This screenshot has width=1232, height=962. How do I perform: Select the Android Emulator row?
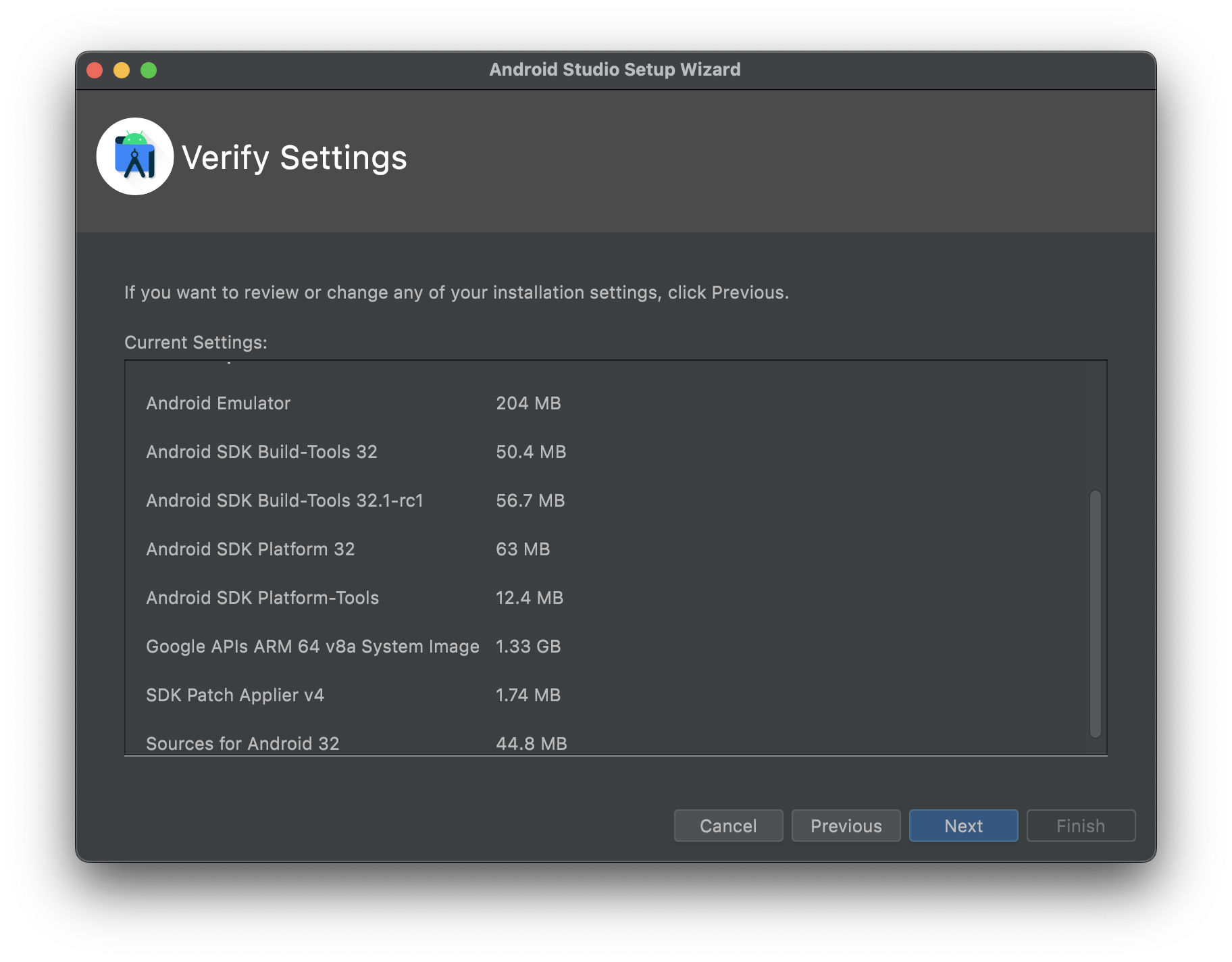(218, 403)
